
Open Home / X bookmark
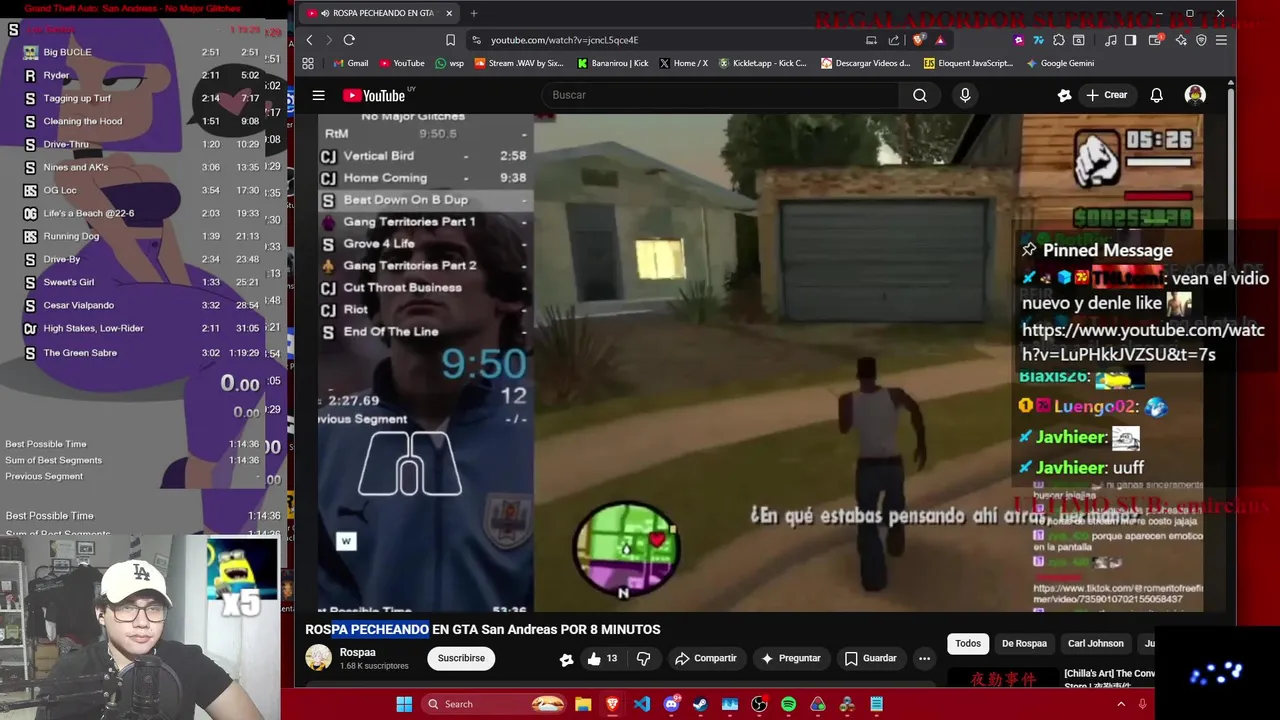[683, 63]
